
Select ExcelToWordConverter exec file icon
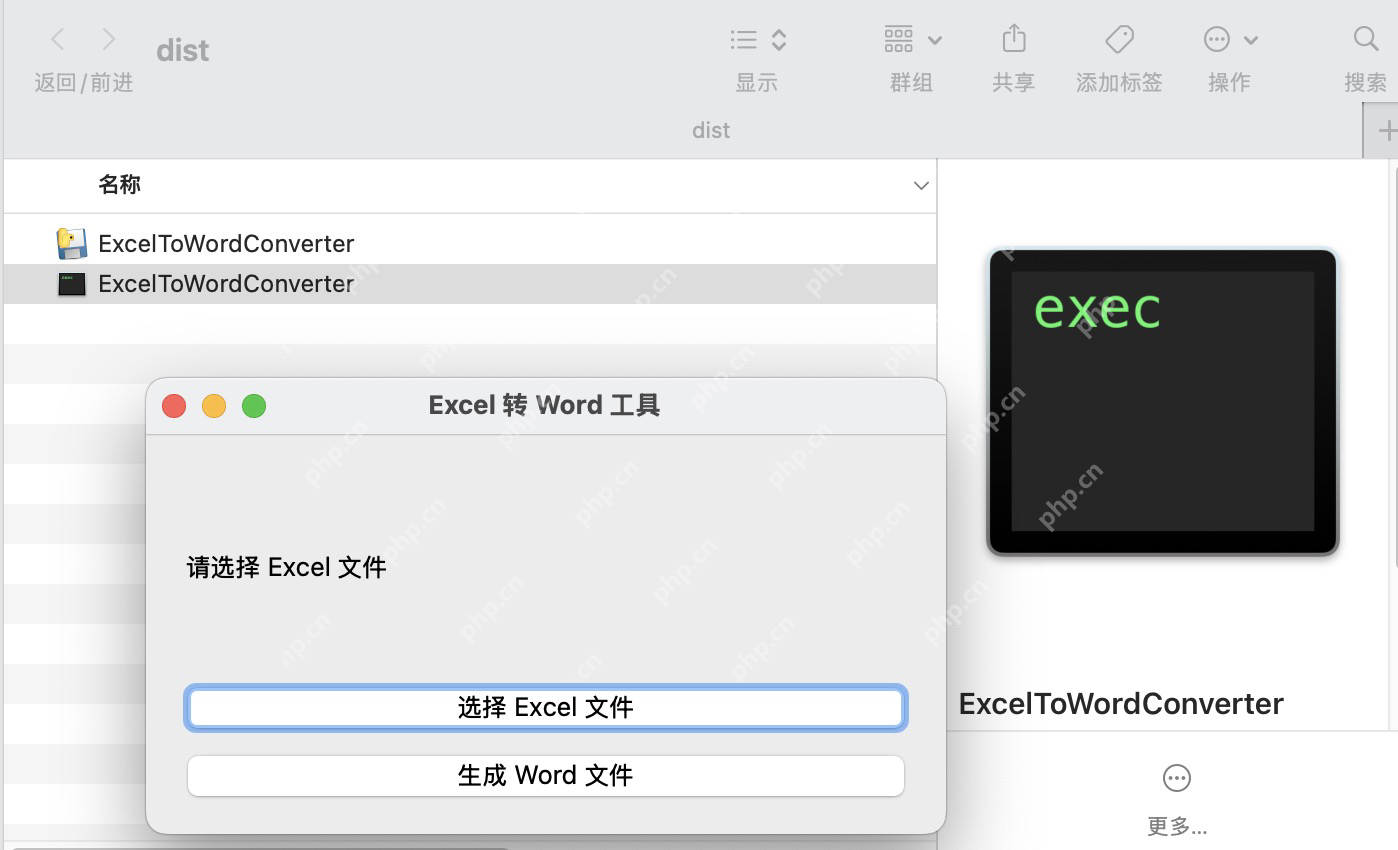pyautogui.click(x=72, y=284)
